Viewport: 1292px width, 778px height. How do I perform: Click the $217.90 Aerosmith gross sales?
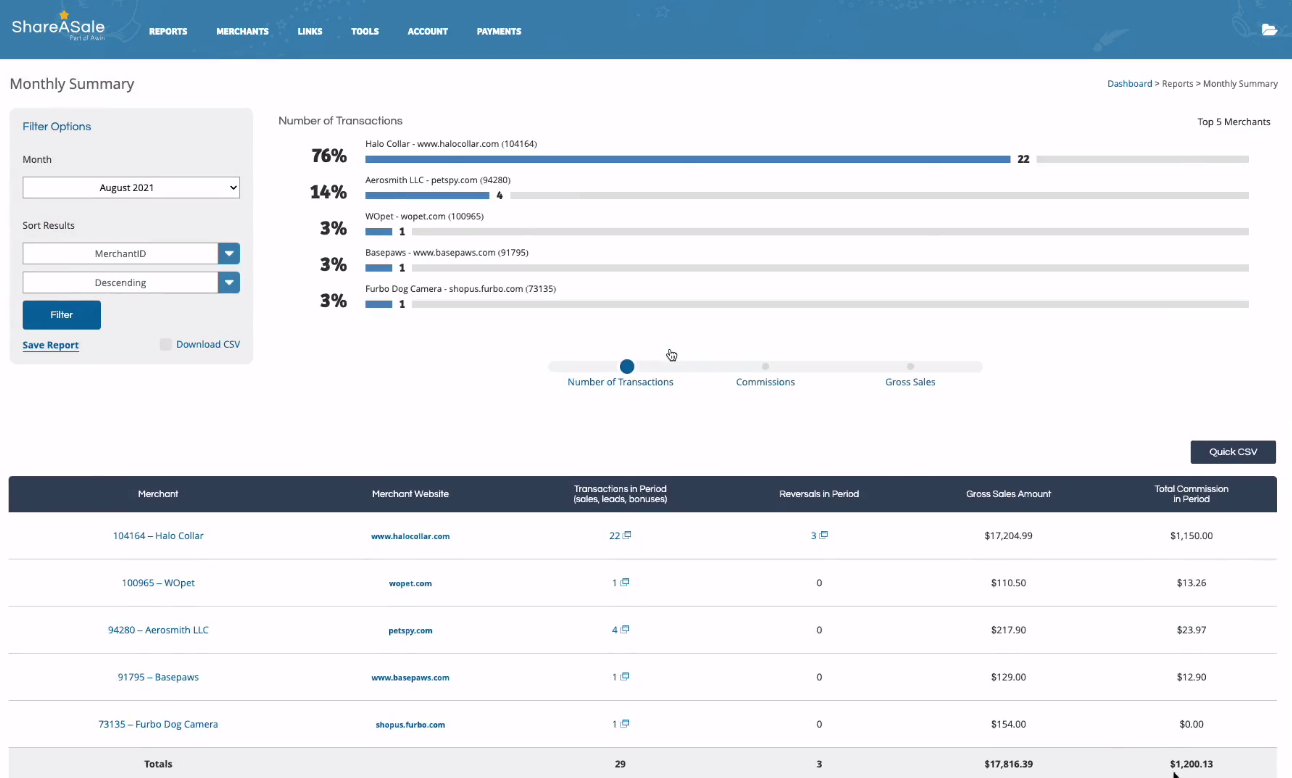click(1008, 630)
